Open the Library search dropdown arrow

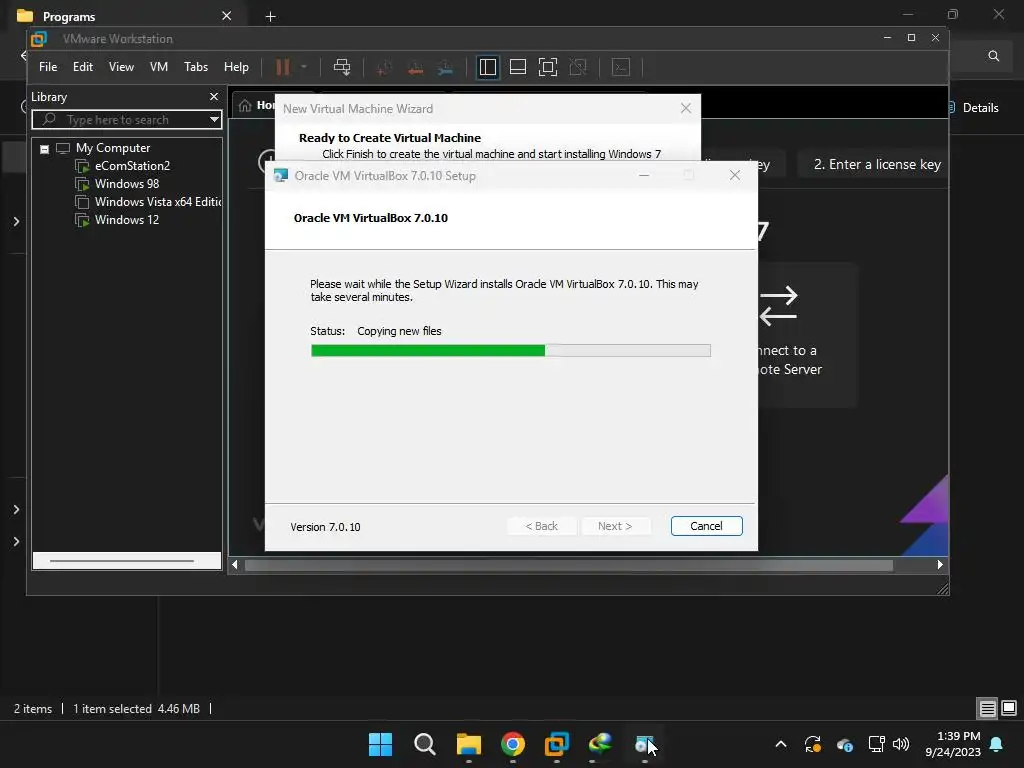coord(214,120)
